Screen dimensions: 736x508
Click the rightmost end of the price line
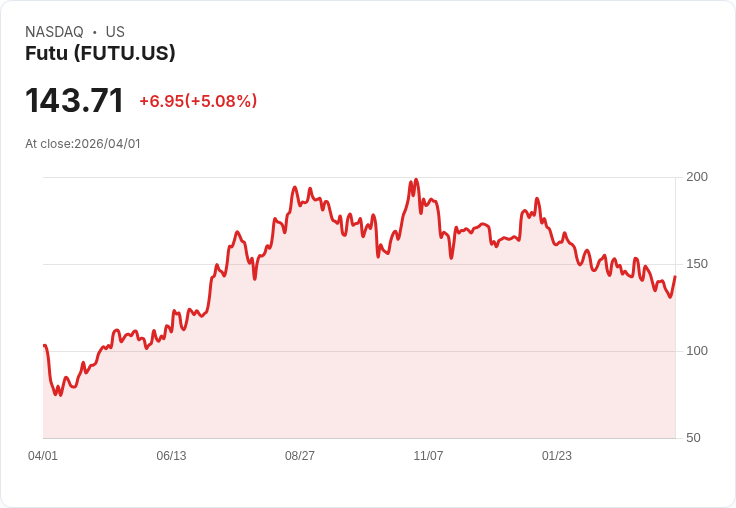click(x=675, y=277)
